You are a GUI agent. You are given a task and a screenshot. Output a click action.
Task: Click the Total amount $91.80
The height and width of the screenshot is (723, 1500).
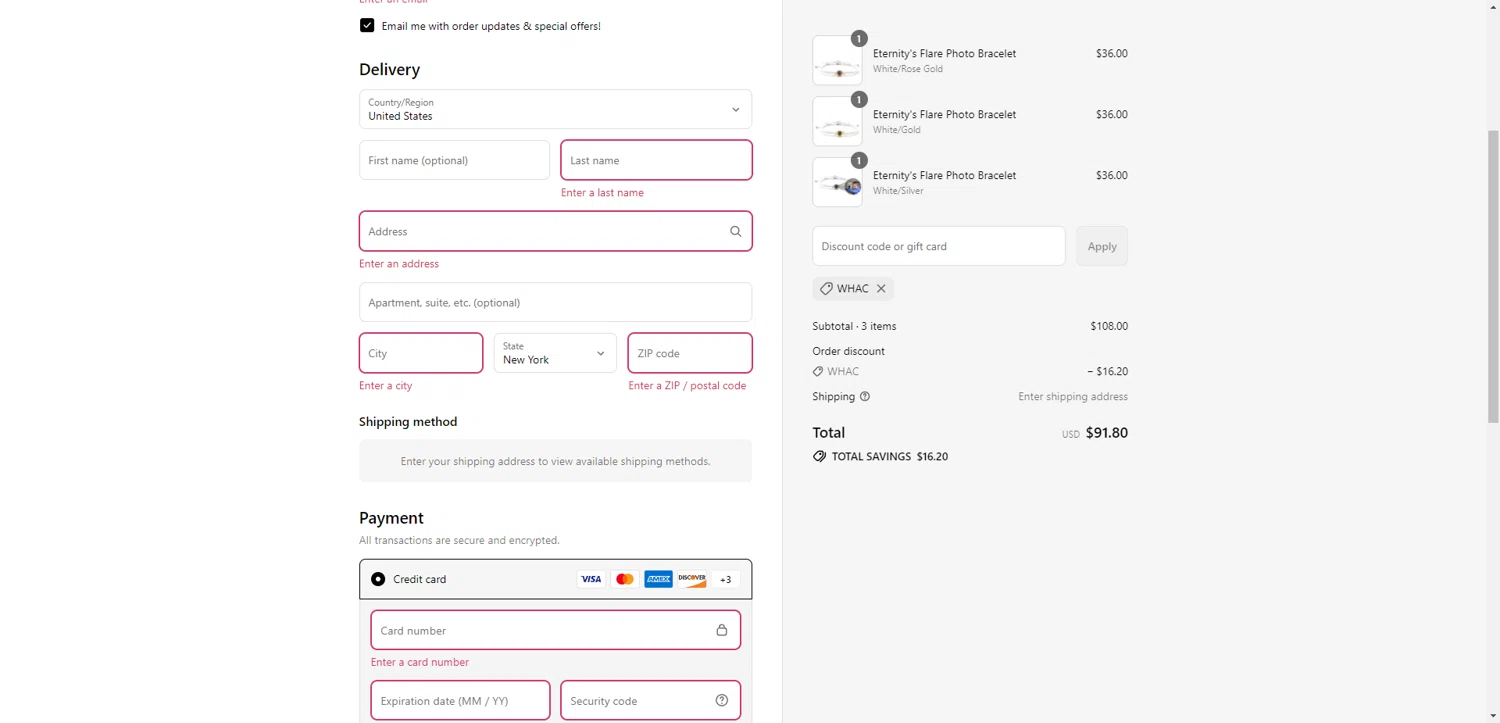point(1107,433)
